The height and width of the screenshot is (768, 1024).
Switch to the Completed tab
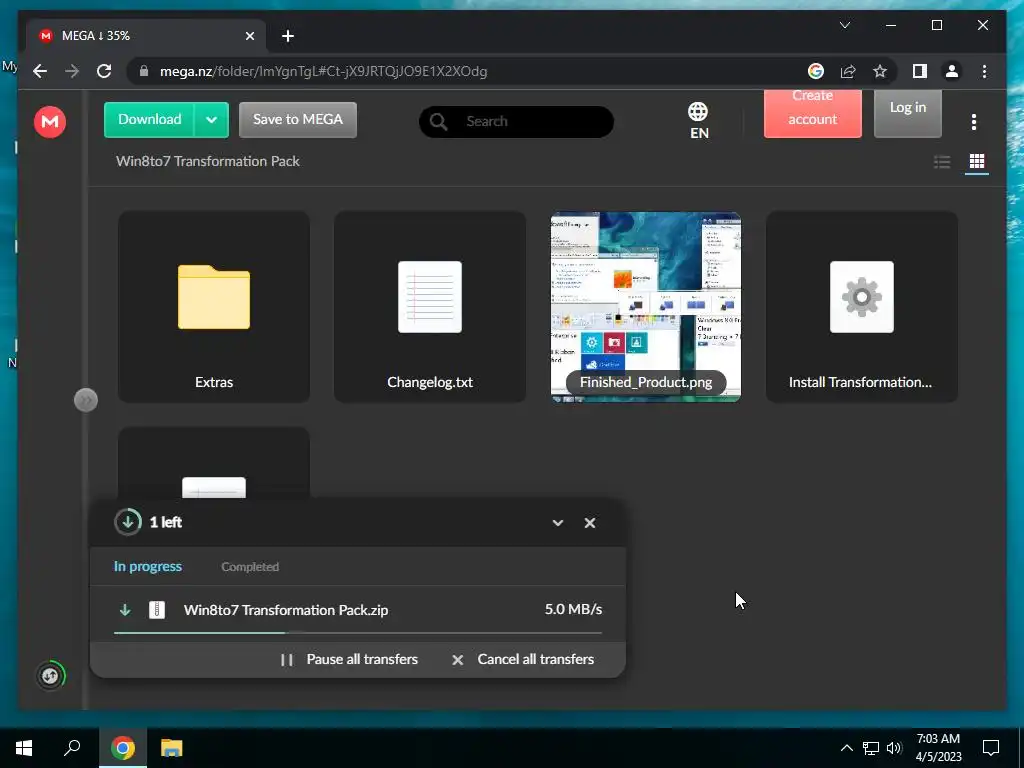point(250,567)
